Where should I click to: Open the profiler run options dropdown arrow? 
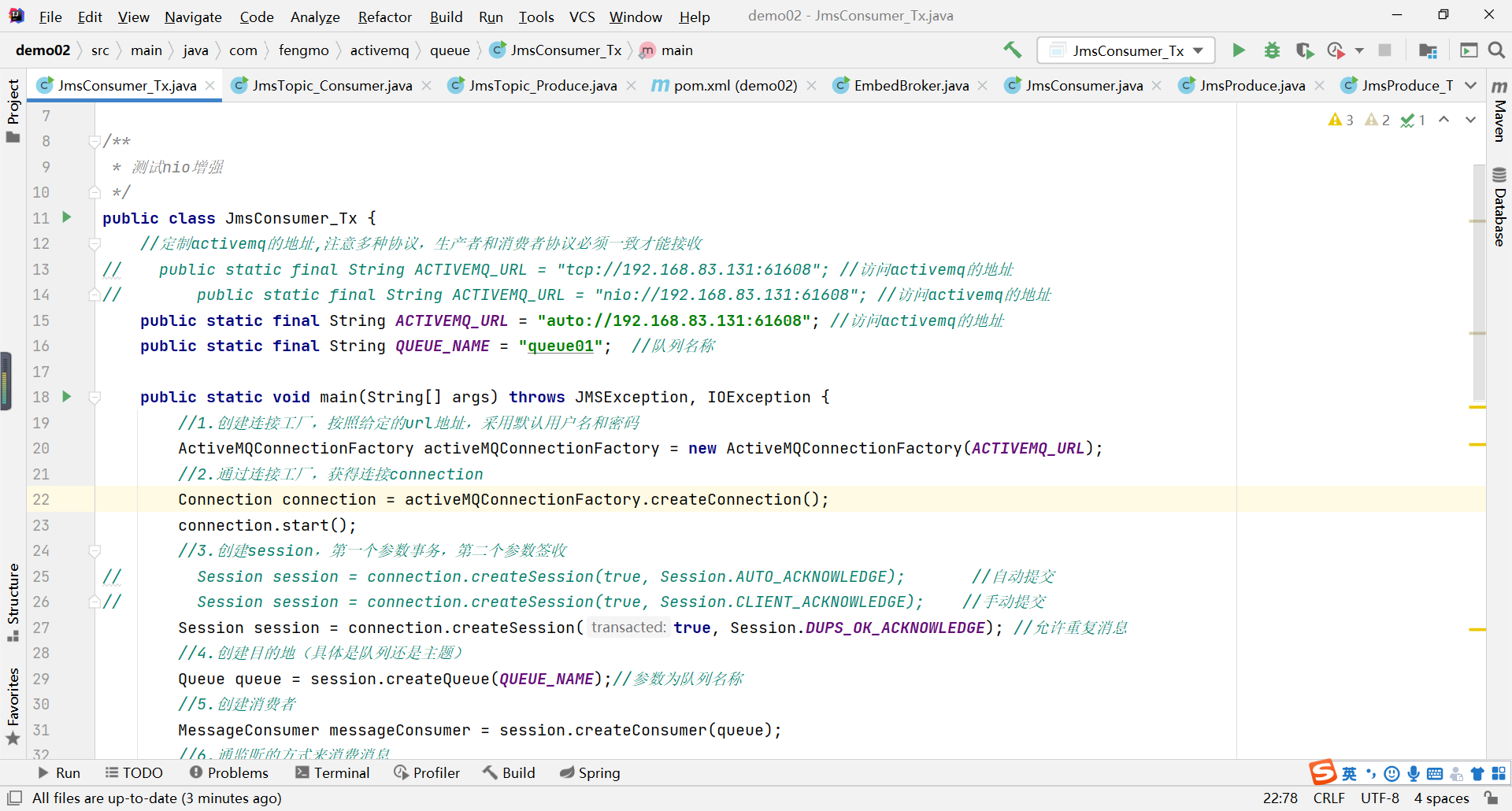coord(1359,50)
